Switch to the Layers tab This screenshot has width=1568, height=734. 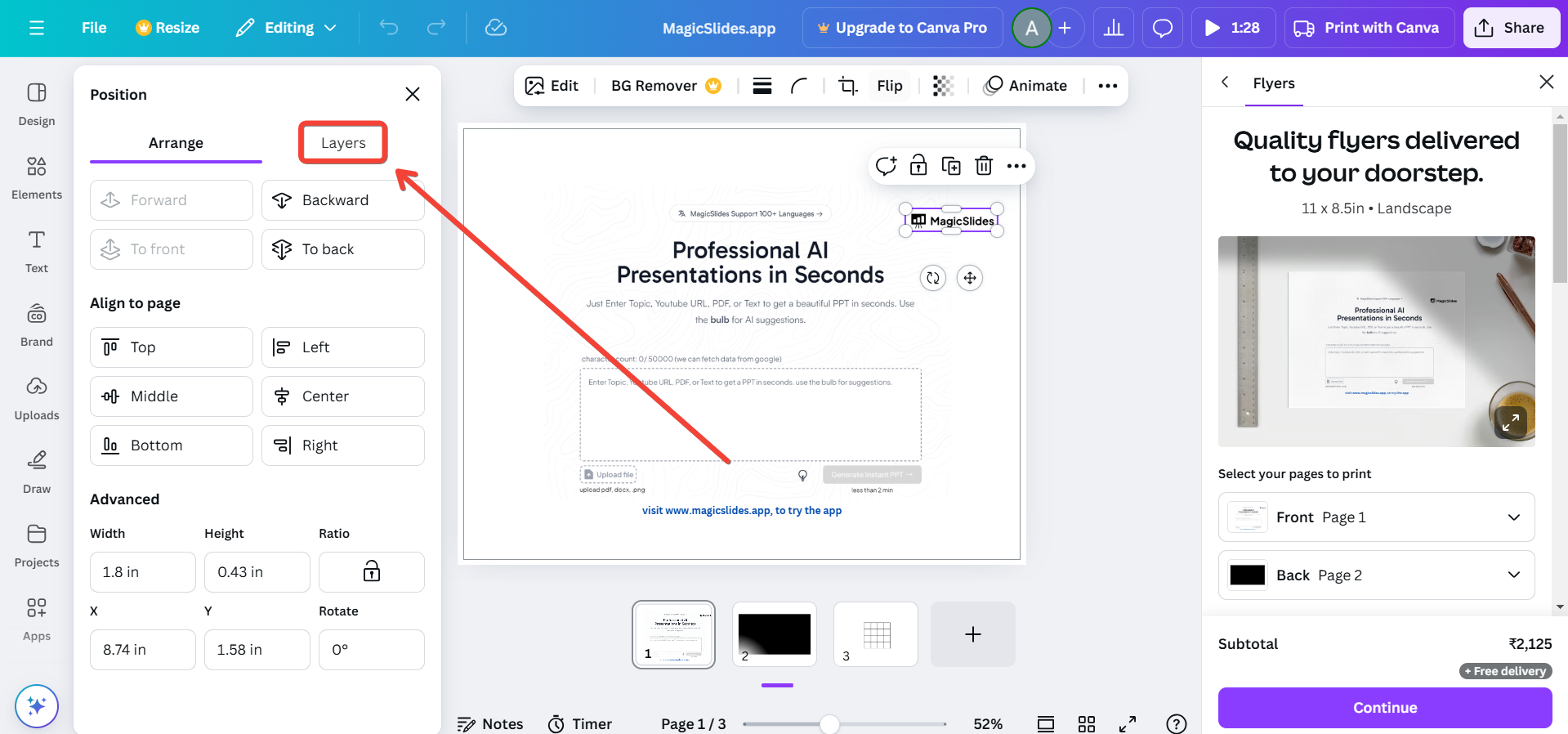[343, 143]
